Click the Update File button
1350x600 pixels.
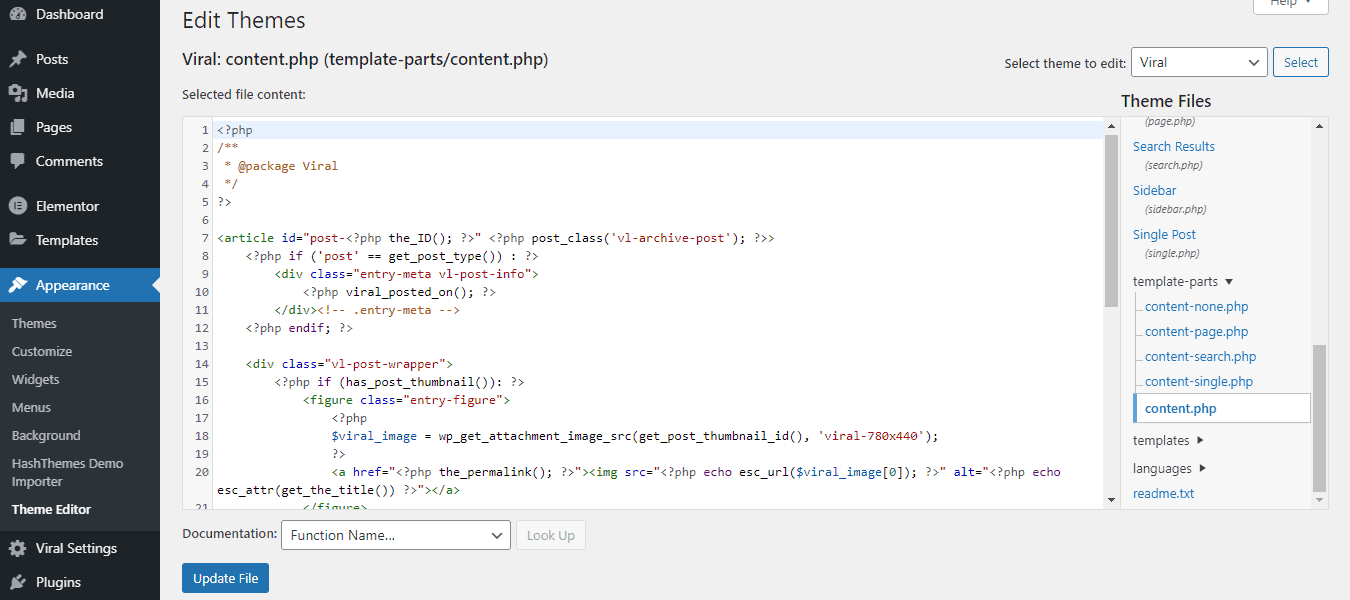(x=225, y=578)
